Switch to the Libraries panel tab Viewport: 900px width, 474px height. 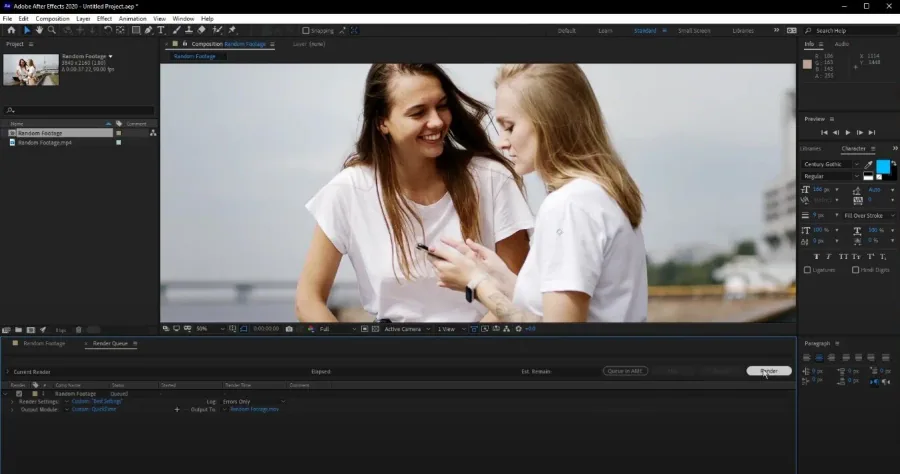coord(810,149)
